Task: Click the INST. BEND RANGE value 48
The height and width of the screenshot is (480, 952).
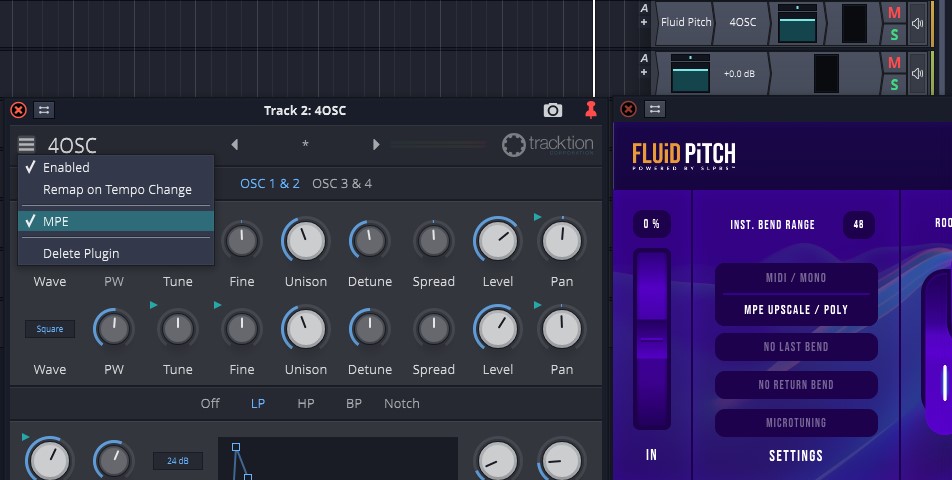Action: coord(858,225)
